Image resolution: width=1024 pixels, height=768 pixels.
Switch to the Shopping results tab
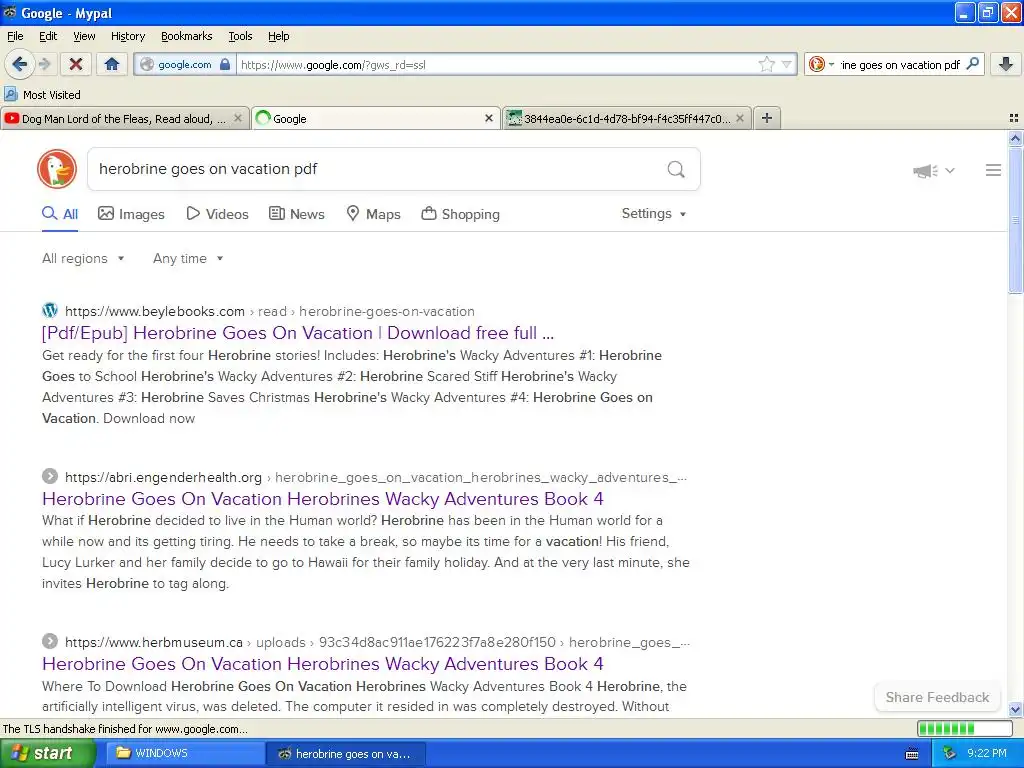(x=460, y=214)
